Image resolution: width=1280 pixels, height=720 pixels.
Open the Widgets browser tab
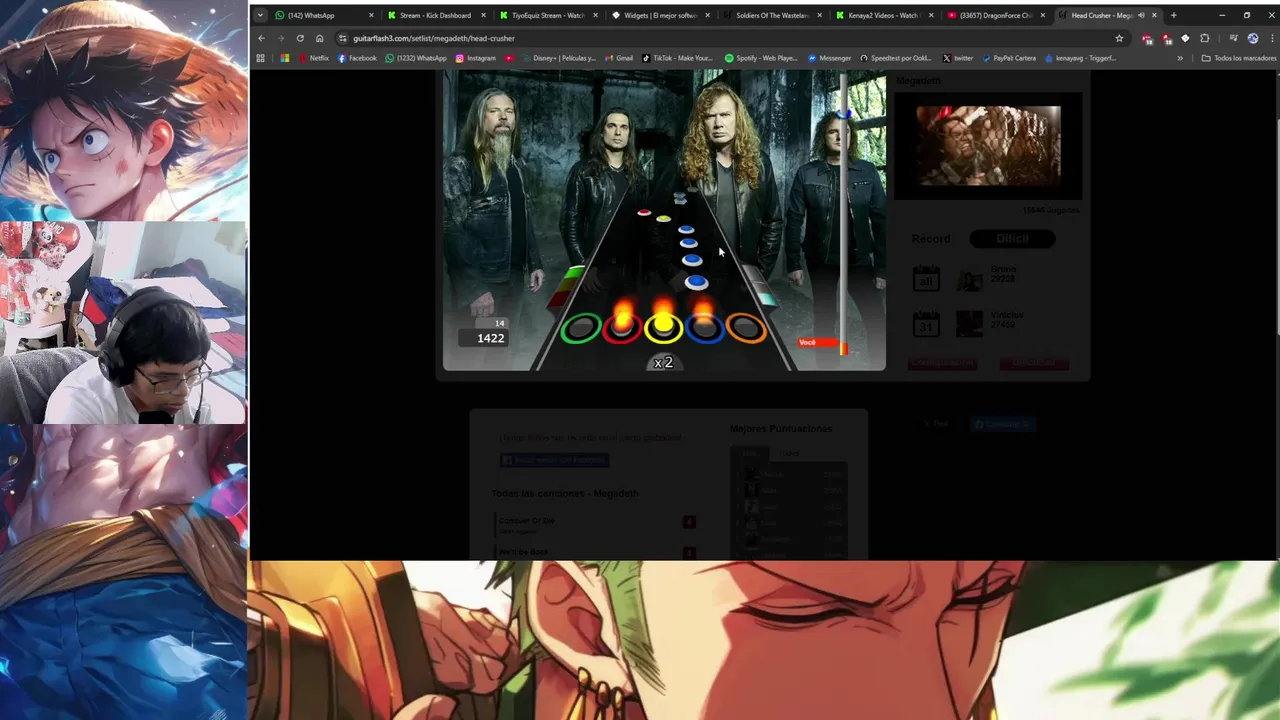coord(660,15)
